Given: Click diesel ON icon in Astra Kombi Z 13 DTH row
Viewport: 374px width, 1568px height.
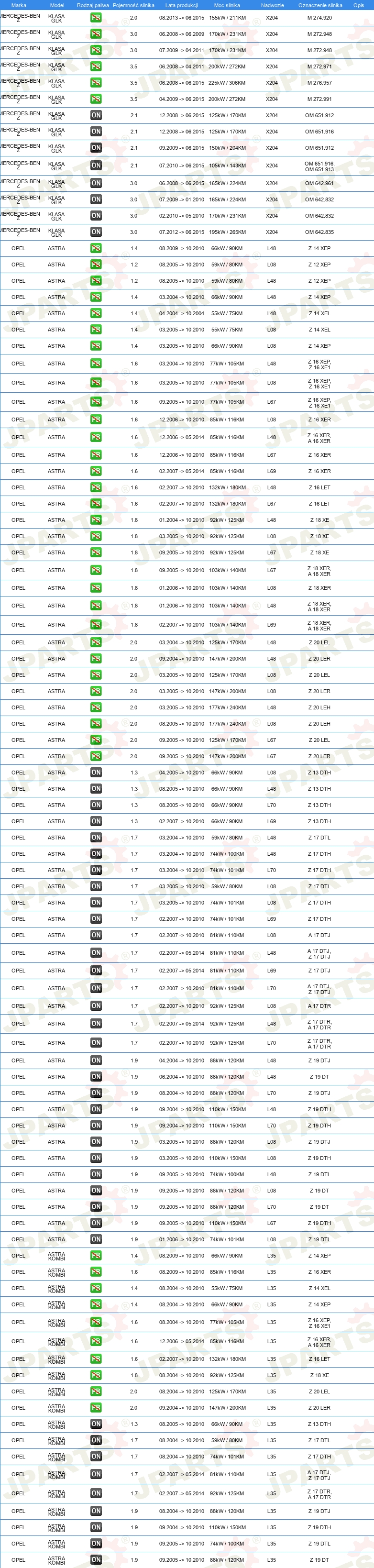Looking at the screenshot, I should tap(96, 1424).
